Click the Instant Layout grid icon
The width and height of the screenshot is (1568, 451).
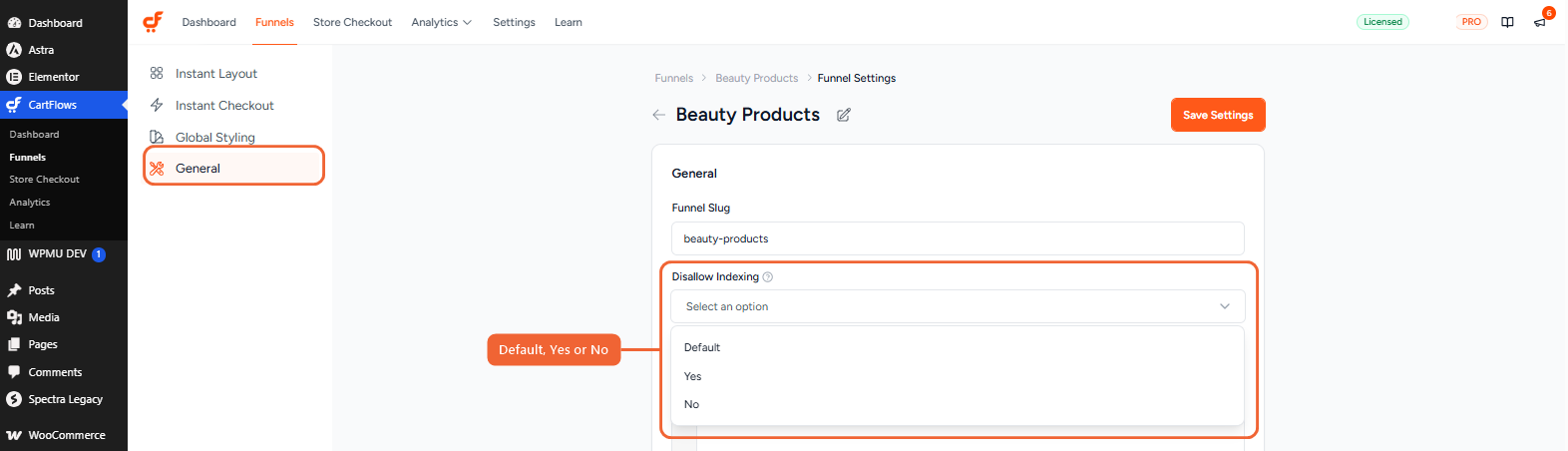pos(157,73)
